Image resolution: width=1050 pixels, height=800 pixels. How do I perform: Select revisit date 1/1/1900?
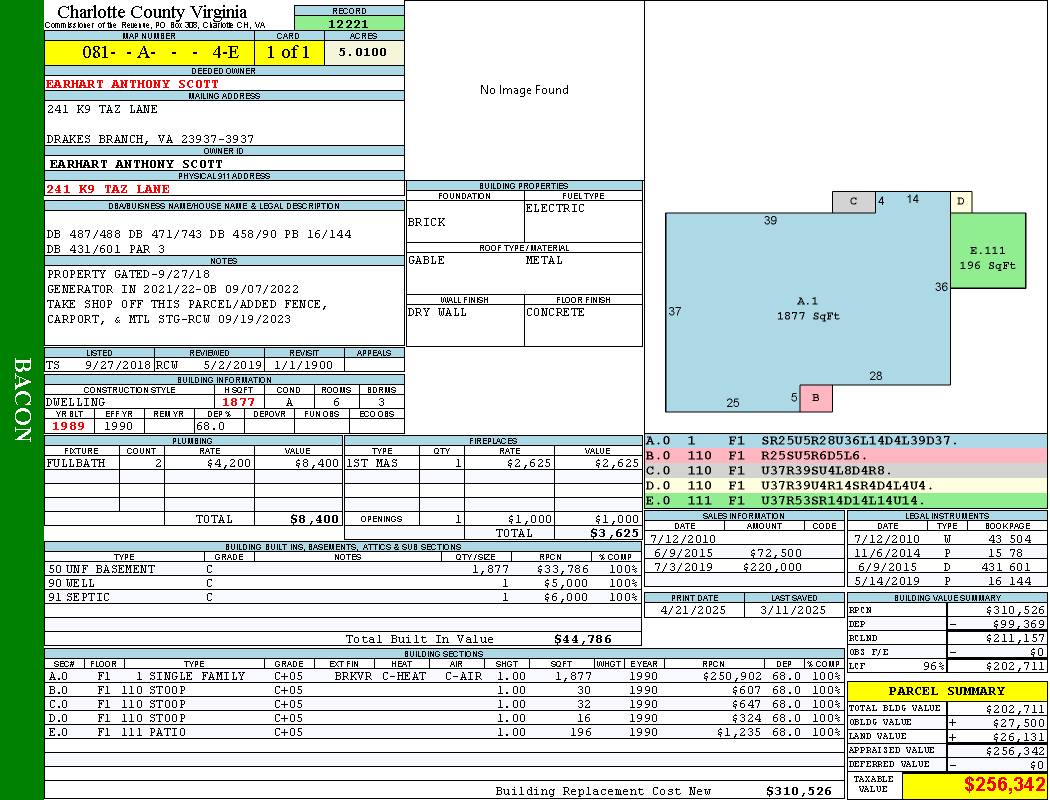pos(304,366)
